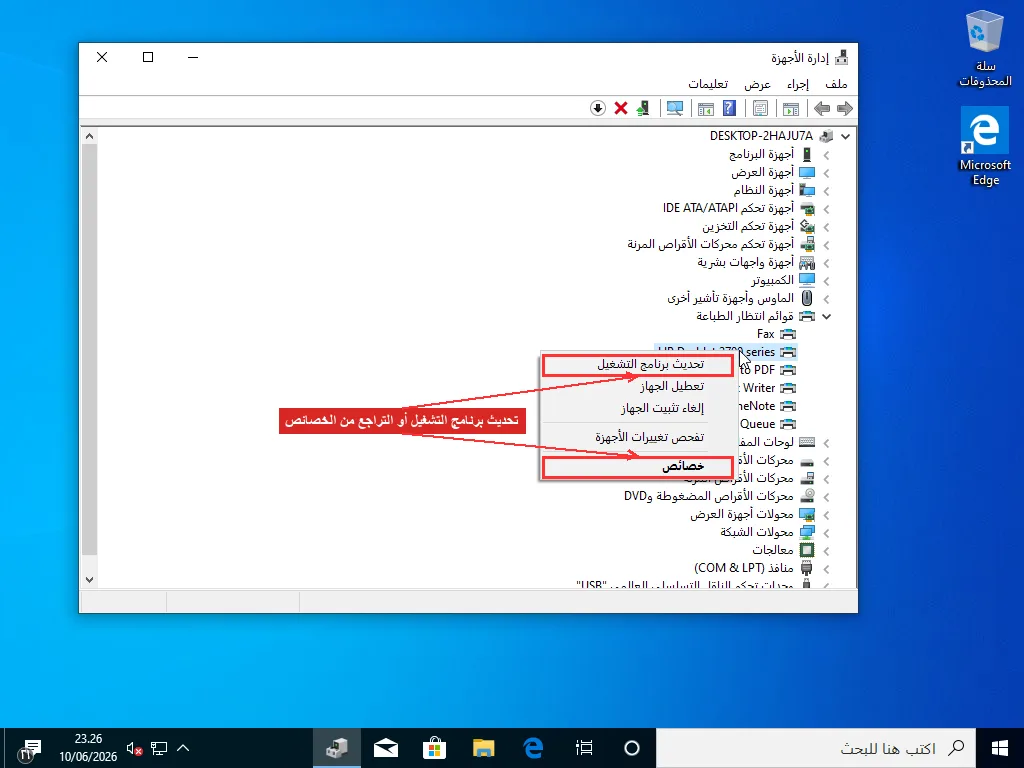
Task: Choose تحديث برنامج التشغيل in context menu
Action: (637, 364)
